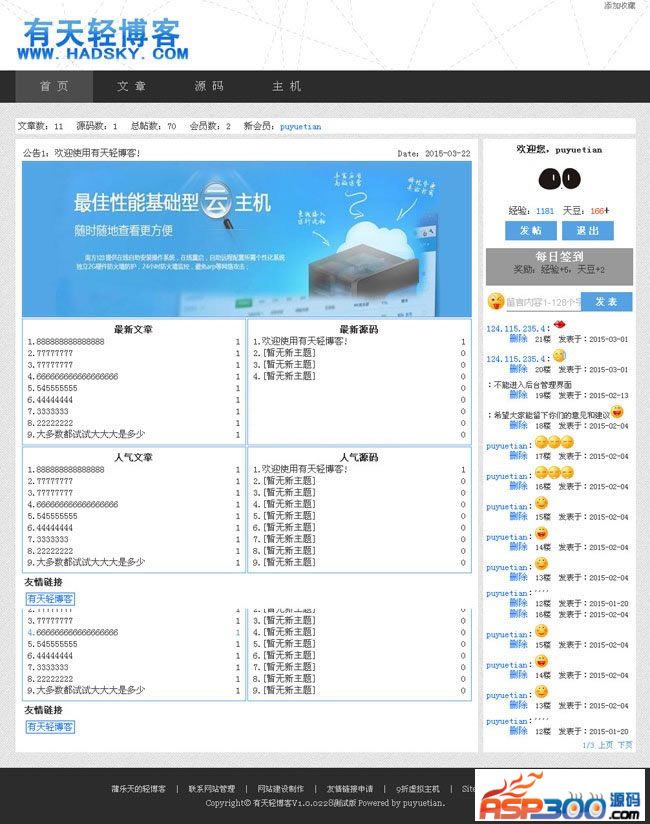Click the 1/3 page indicator text
Viewport: 650px width, 824px height.
(x=588, y=745)
